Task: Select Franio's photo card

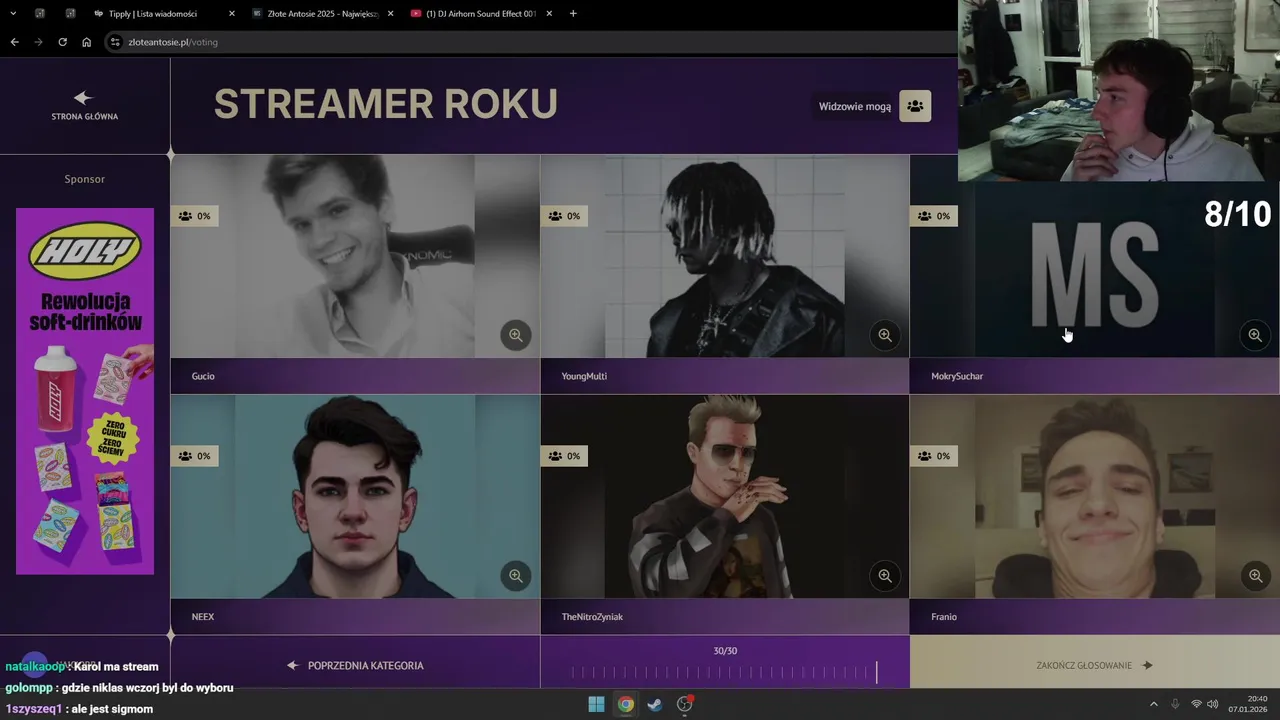Action: point(1094,496)
